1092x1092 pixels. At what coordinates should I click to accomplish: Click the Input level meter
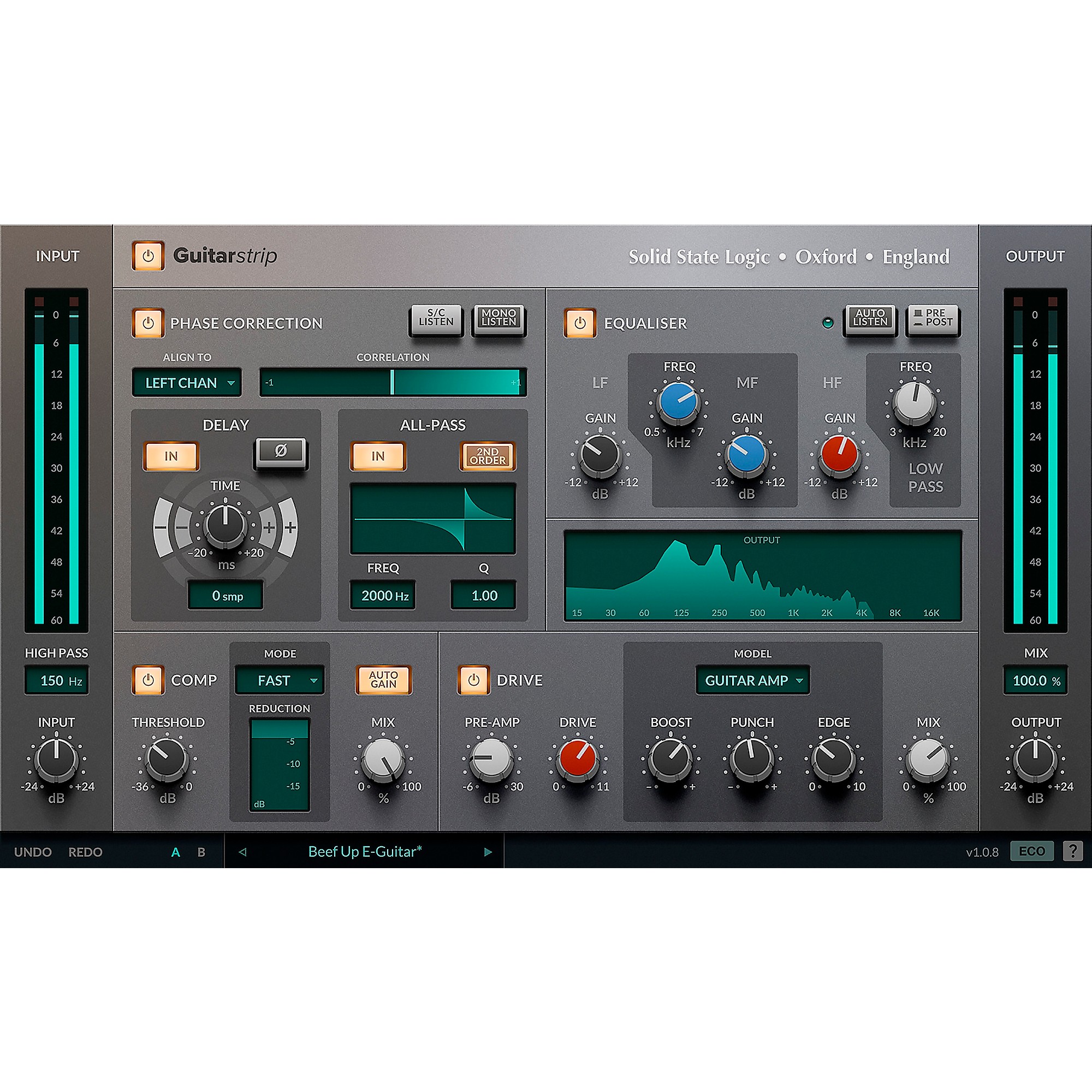click(57, 461)
